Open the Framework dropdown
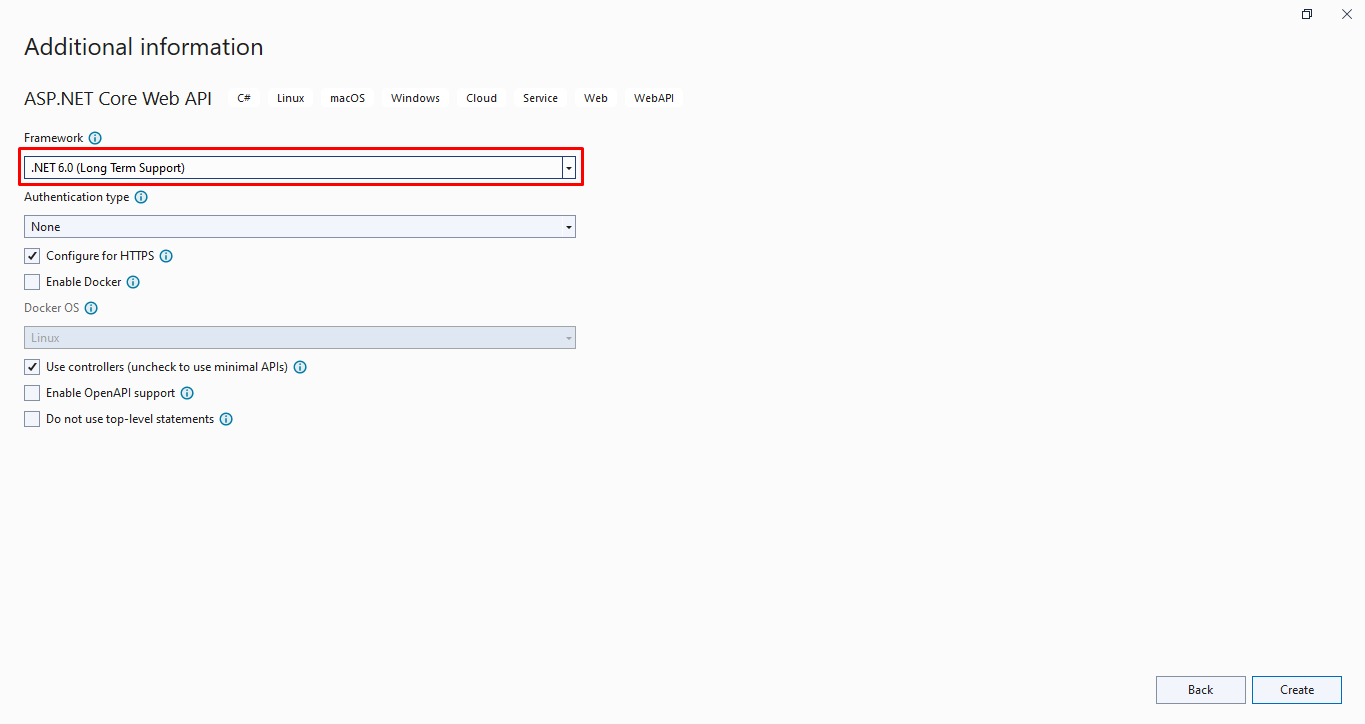The height and width of the screenshot is (724, 1365). (300, 168)
